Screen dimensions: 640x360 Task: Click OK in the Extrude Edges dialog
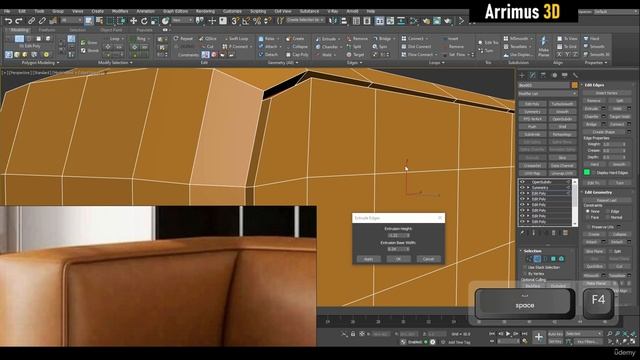click(398, 259)
